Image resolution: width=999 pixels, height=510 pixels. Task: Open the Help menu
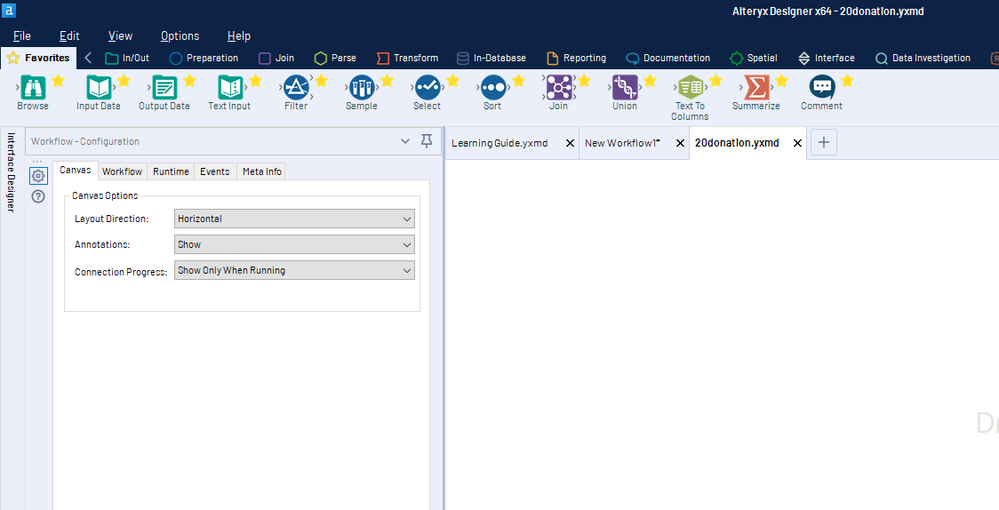(239, 36)
